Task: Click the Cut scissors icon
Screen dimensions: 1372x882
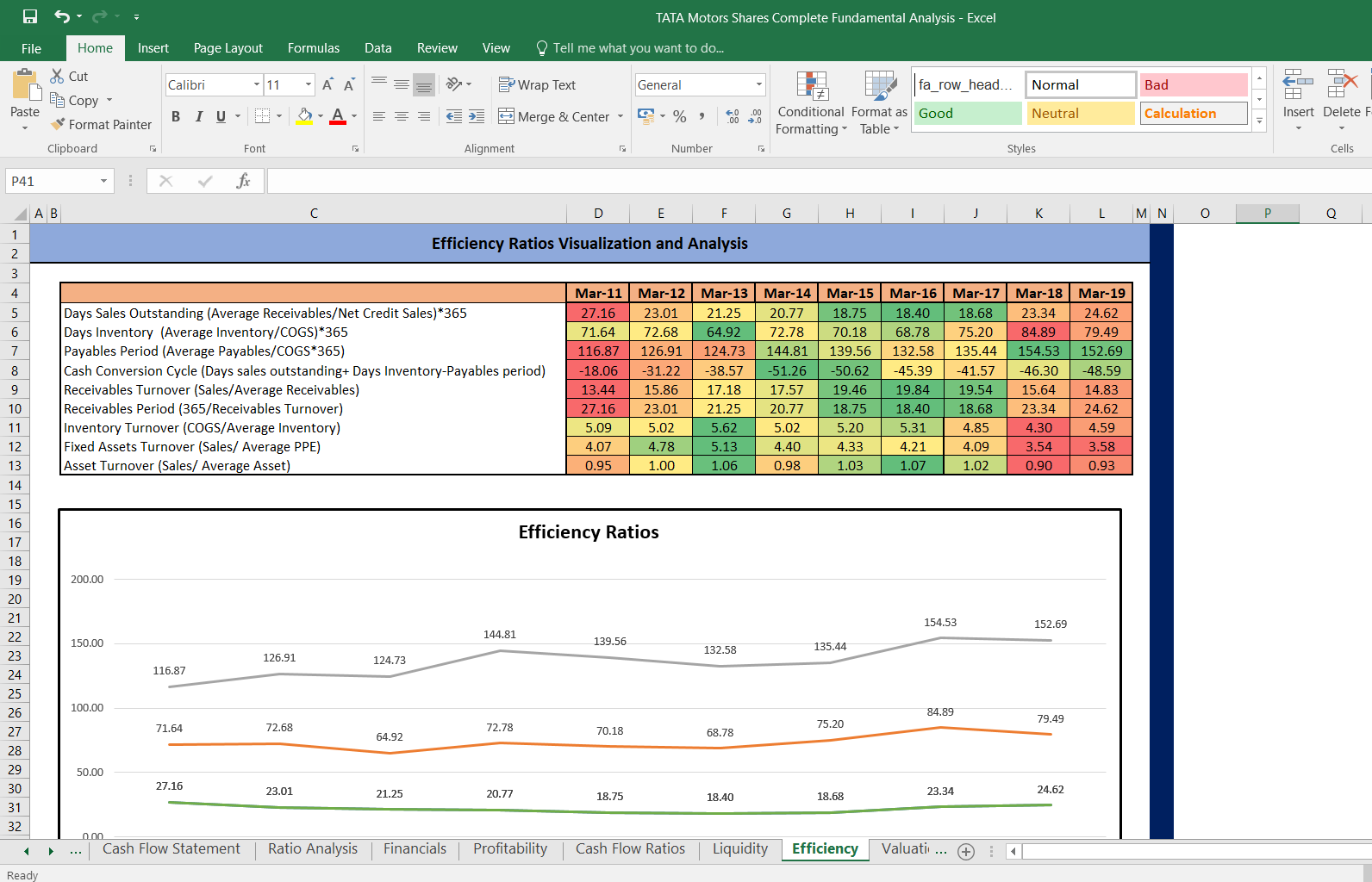Action: (x=58, y=76)
